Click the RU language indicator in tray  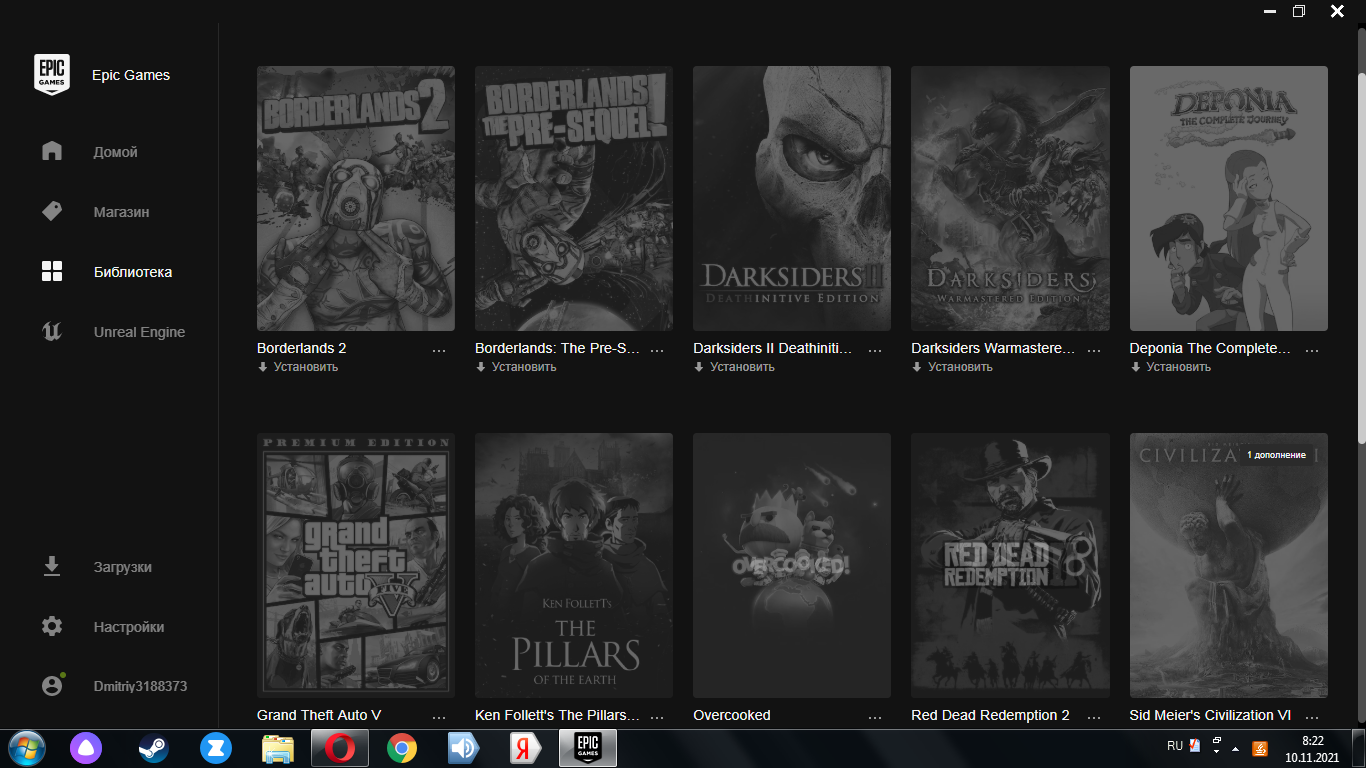tap(1175, 746)
